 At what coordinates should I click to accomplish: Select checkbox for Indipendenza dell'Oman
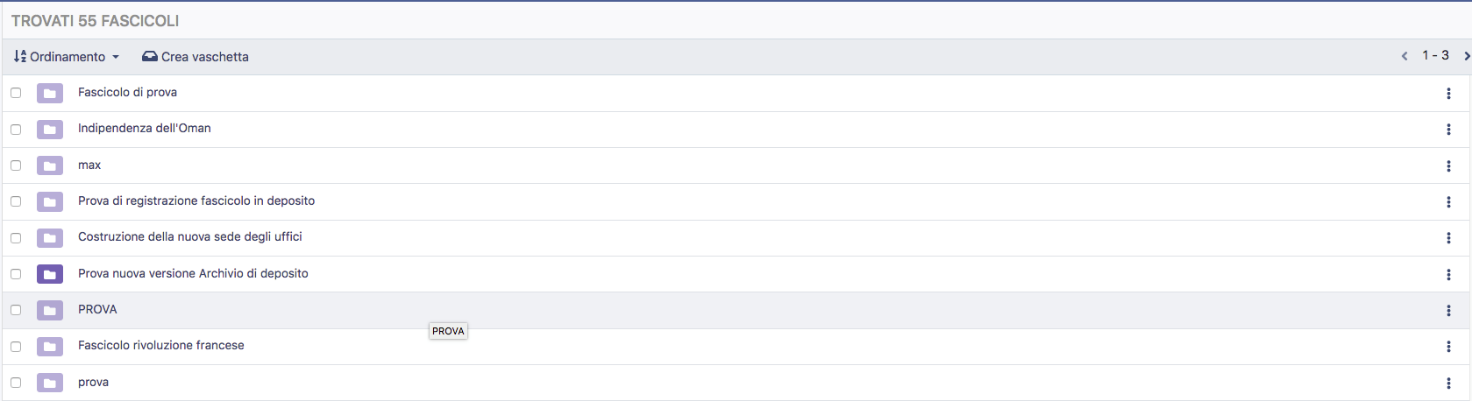point(16,129)
